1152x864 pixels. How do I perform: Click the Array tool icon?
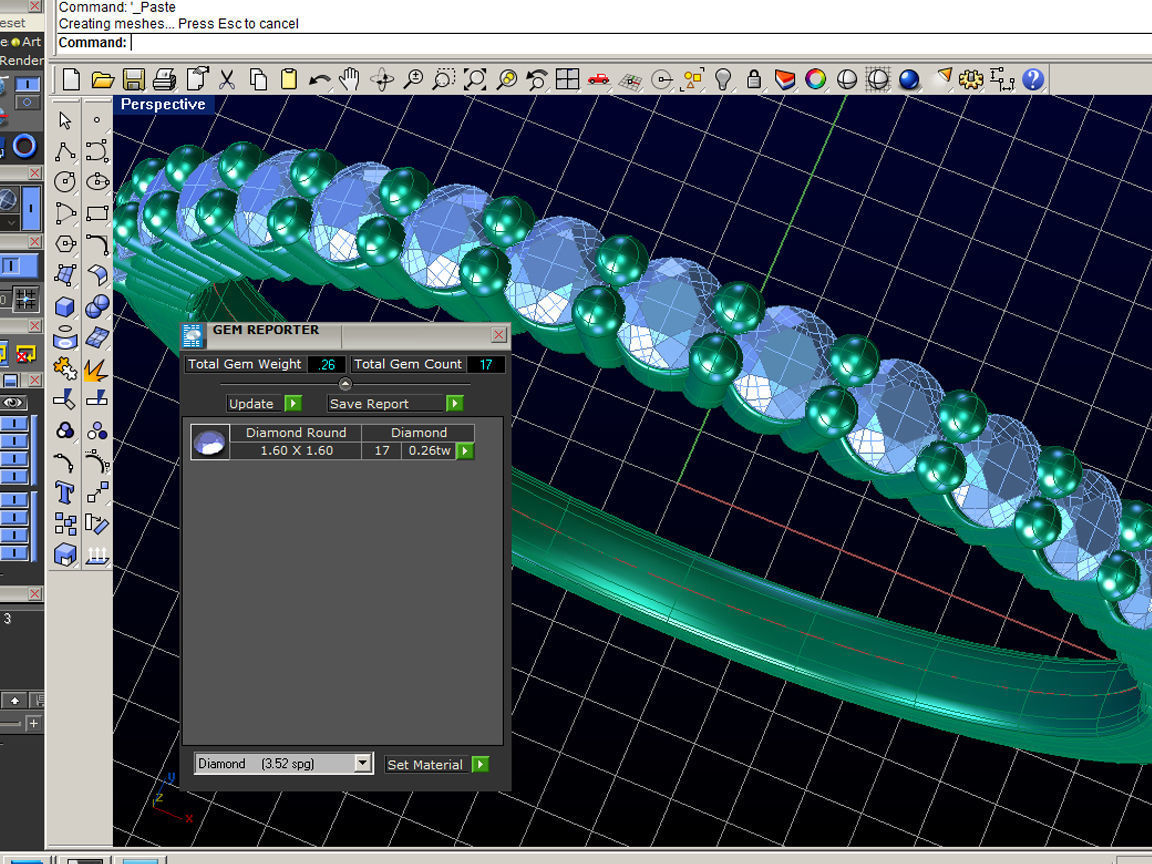pos(65,524)
